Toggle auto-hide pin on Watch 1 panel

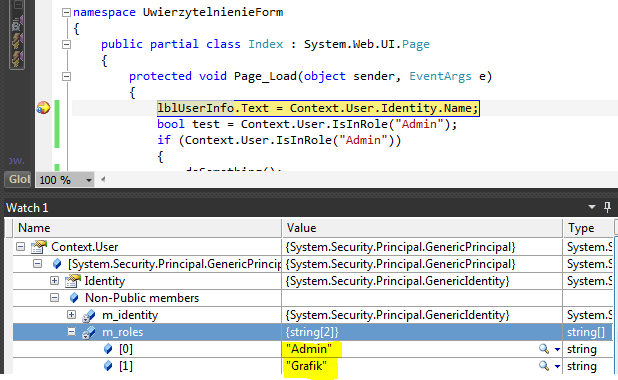point(607,207)
